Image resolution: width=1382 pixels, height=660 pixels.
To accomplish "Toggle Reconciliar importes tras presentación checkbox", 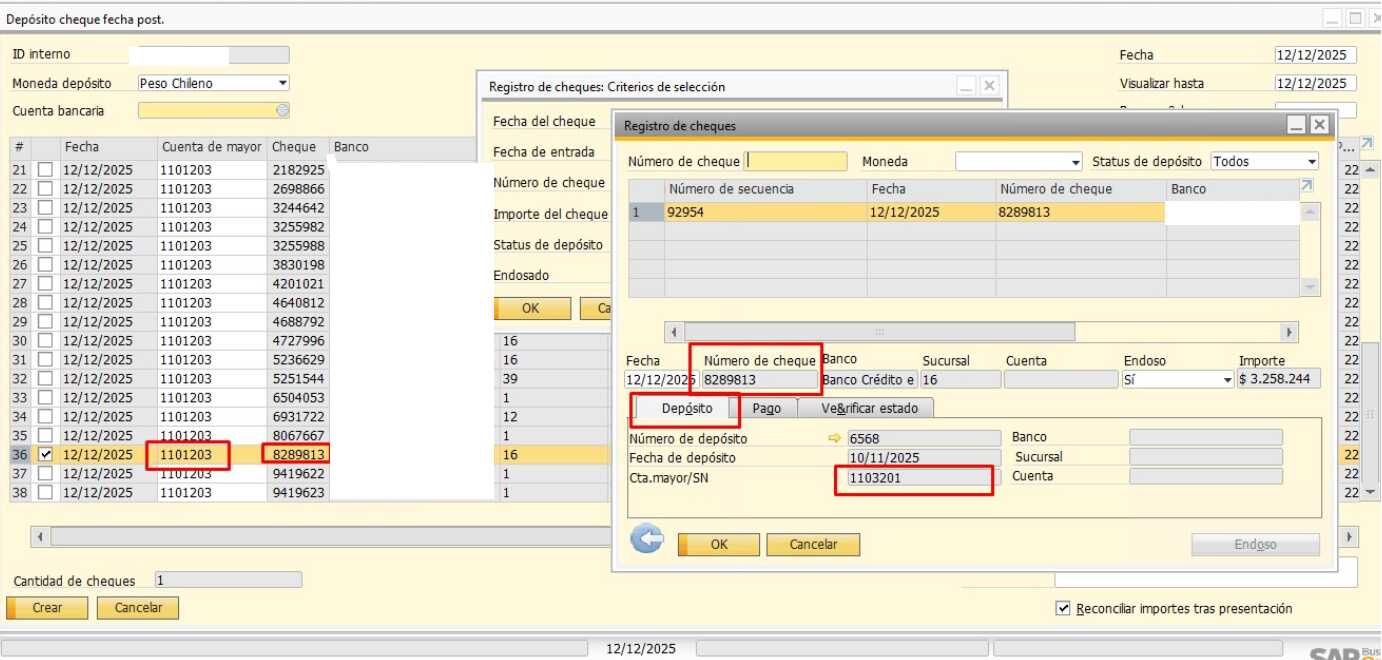I will pyautogui.click(x=1063, y=608).
